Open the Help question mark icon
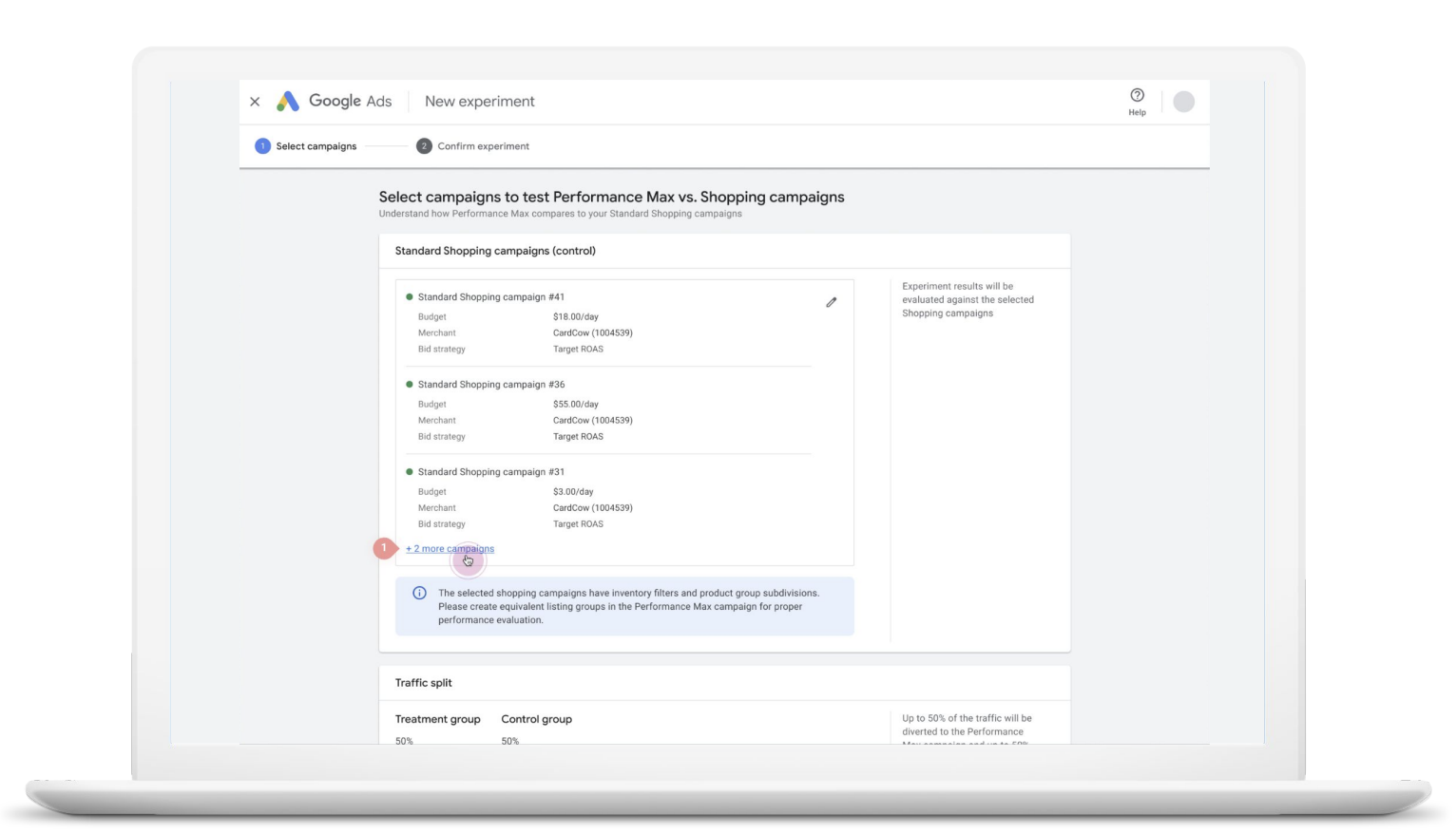 1137,95
